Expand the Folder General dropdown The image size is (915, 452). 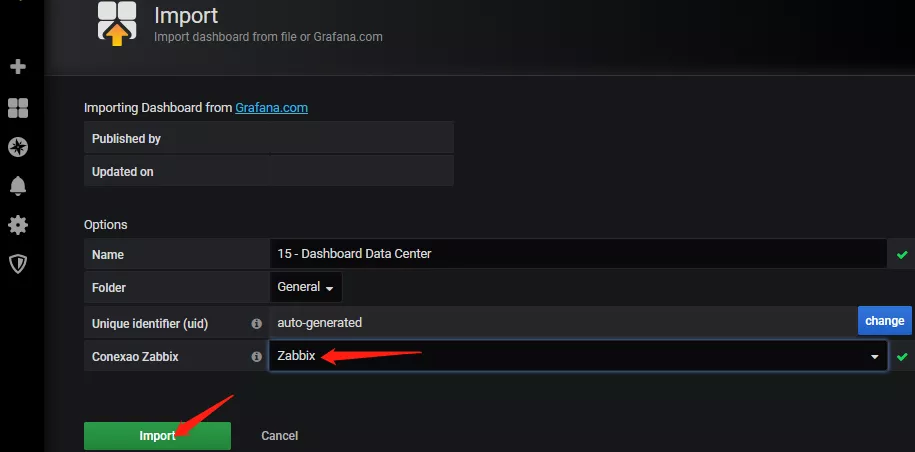click(306, 287)
